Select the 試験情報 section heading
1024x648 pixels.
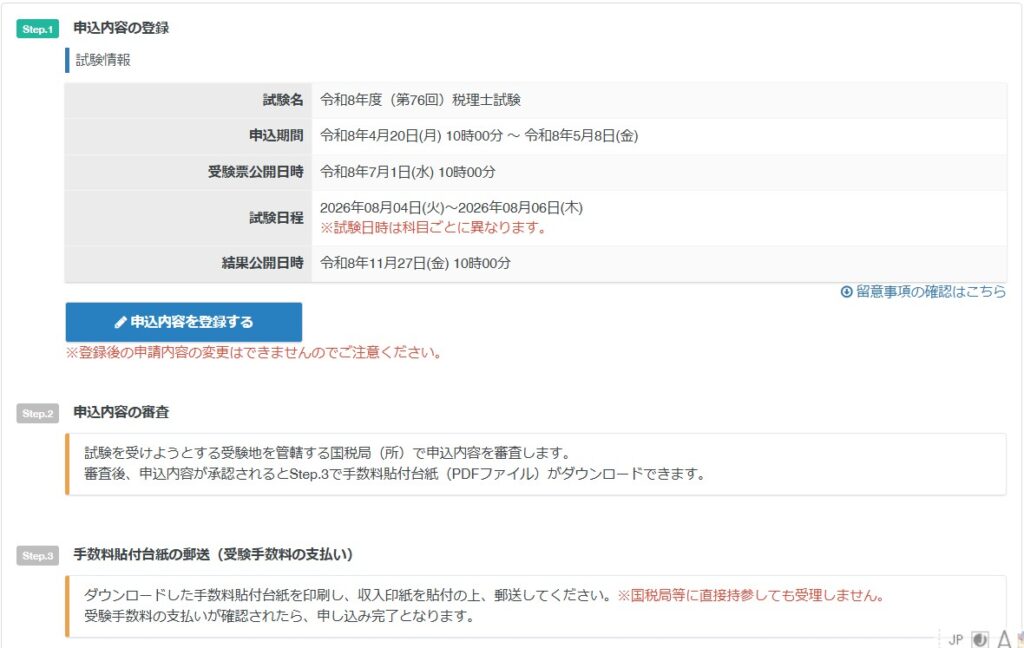click(103, 60)
